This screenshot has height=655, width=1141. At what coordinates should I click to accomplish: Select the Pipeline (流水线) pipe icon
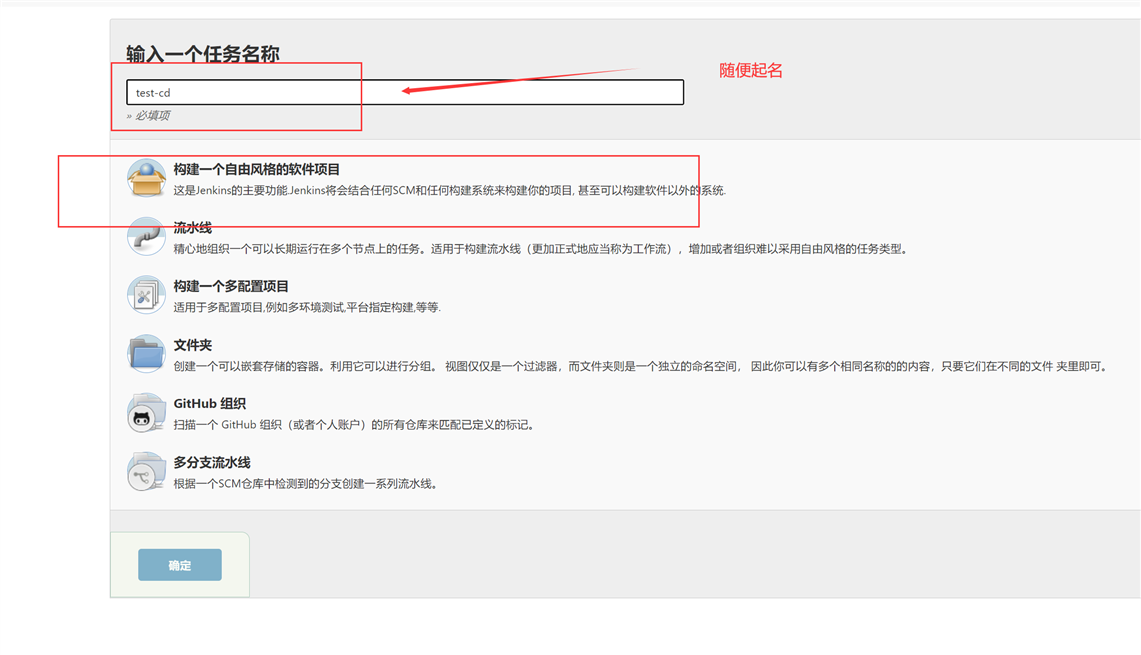(146, 237)
